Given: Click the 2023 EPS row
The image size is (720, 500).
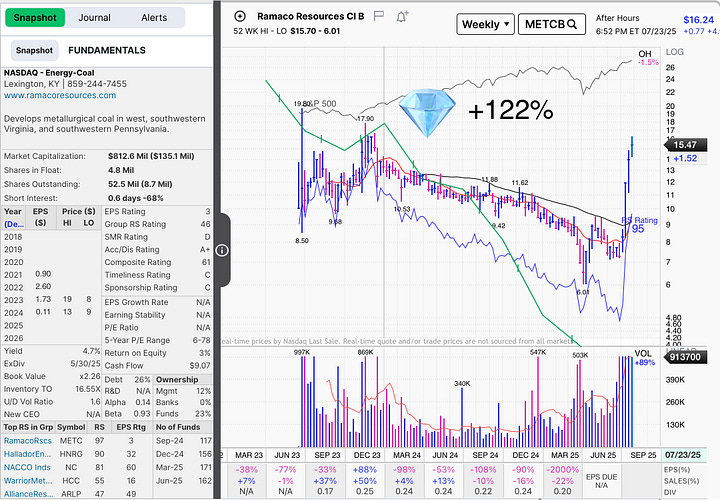Looking at the screenshot, I should pyautogui.click(x=51, y=300).
